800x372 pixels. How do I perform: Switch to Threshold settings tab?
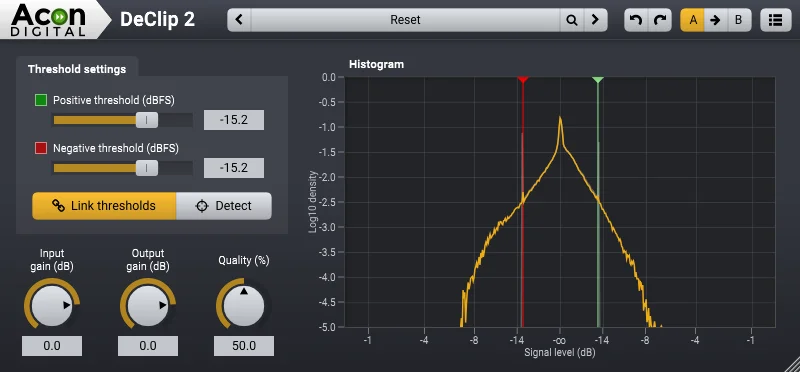click(x=77, y=69)
